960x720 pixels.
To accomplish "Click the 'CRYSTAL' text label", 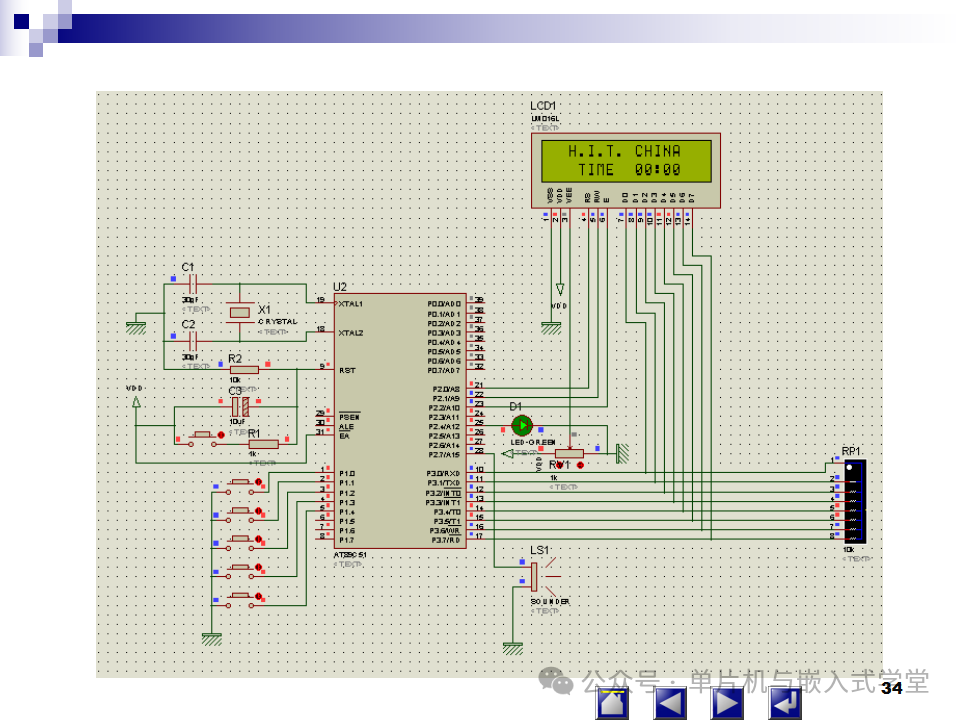I will pyautogui.click(x=278, y=322).
